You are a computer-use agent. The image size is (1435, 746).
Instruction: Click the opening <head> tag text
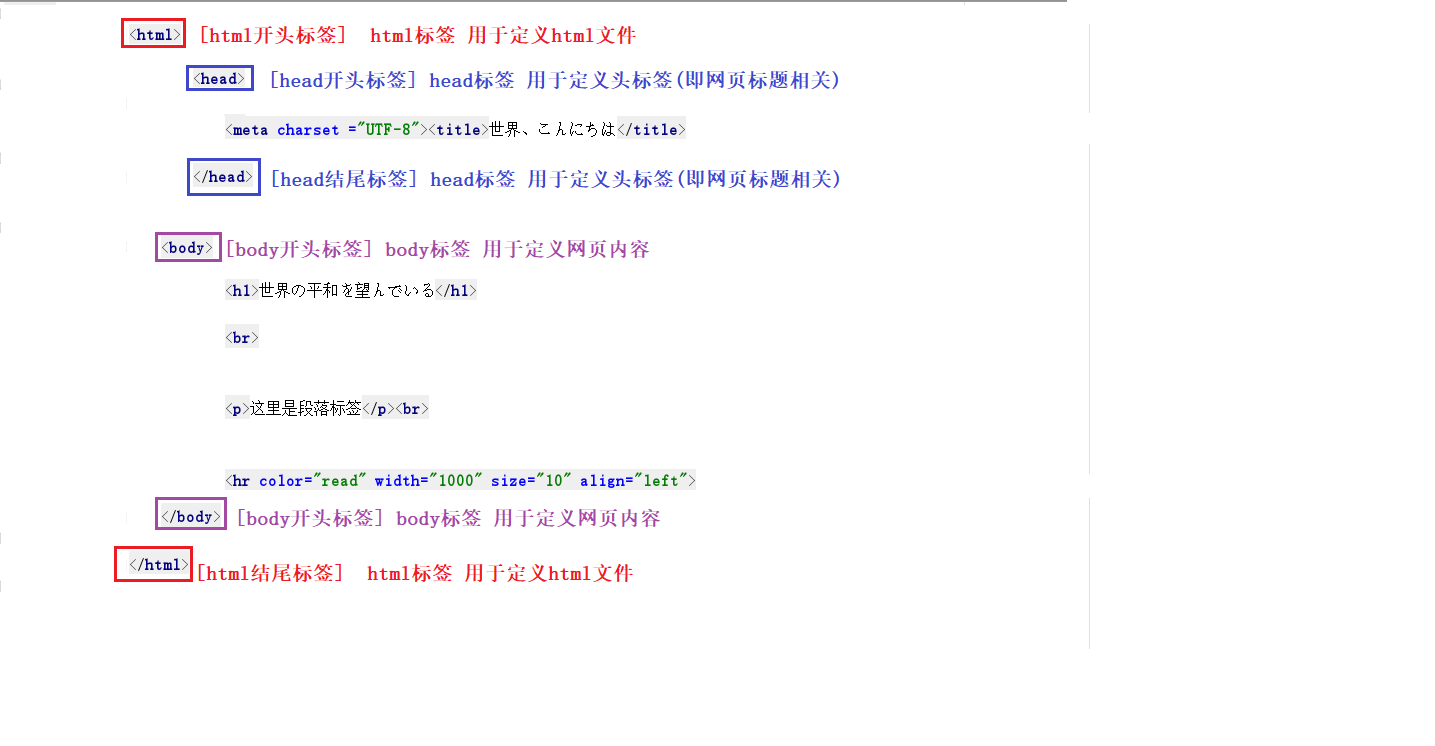tap(219, 79)
